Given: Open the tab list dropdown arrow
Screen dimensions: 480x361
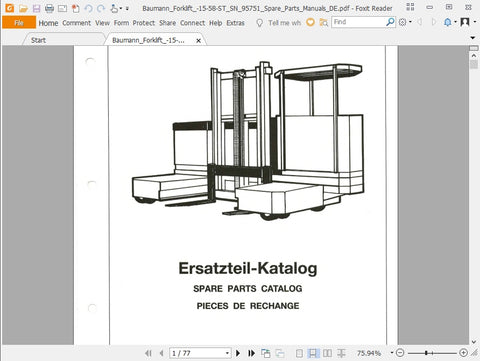Looking at the screenshot, I should pos(472,38).
